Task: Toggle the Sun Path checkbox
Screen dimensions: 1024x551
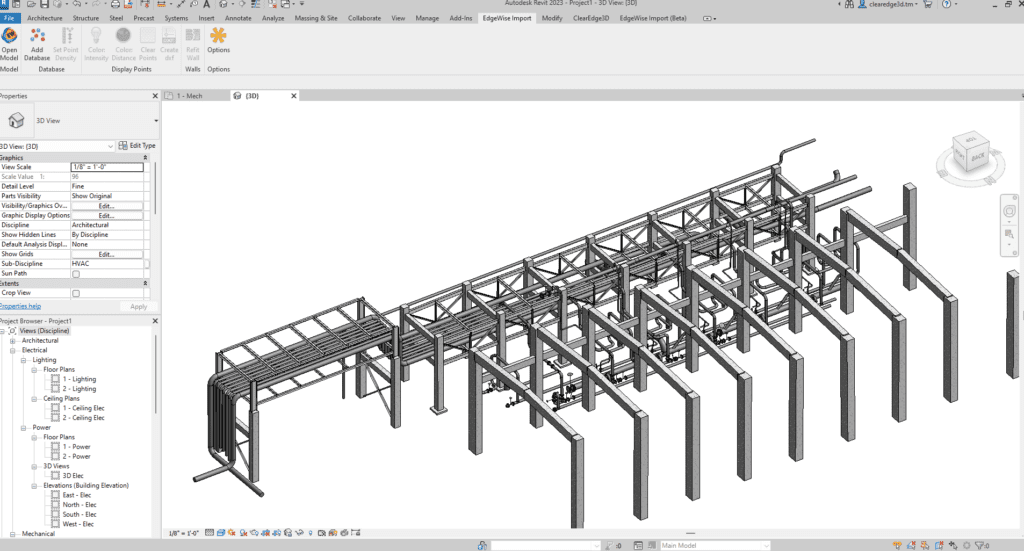Action: click(76, 274)
